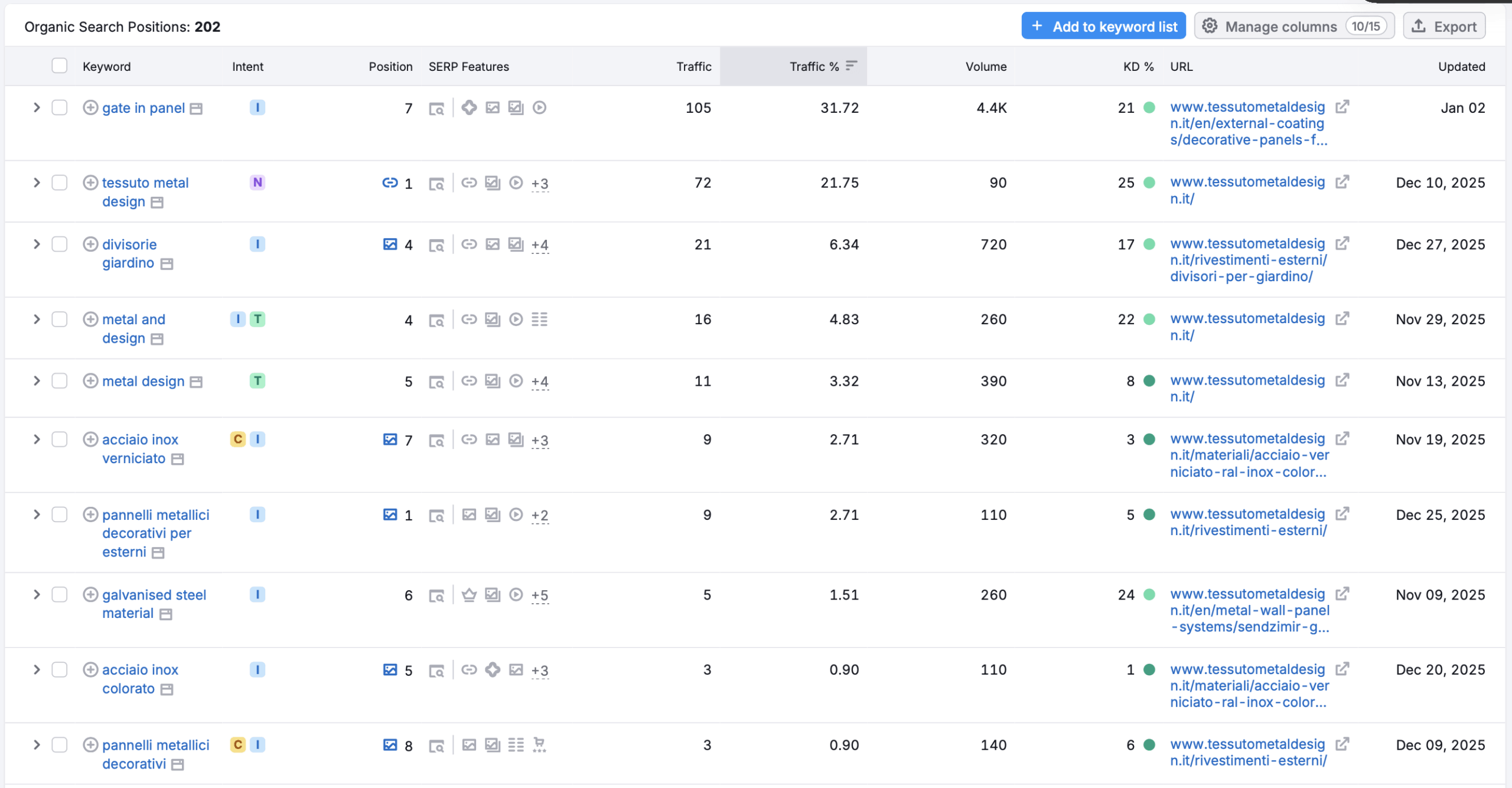This screenshot has height=788, width=1512.
Task: Tick the select-all checkbox in table header
Action: pos(60,66)
